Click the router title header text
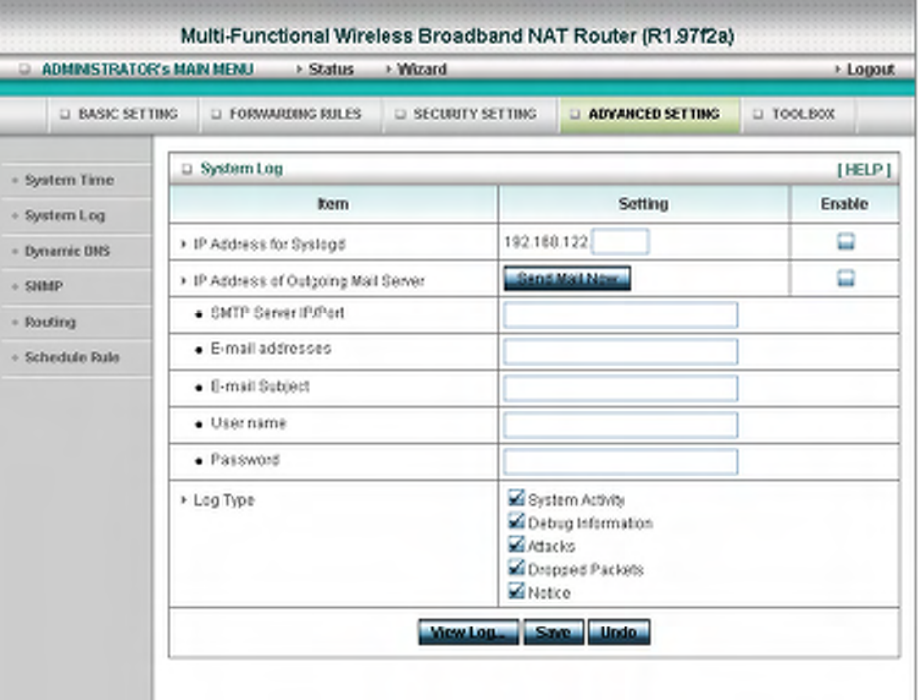The image size is (920, 700). click(457, 36)
